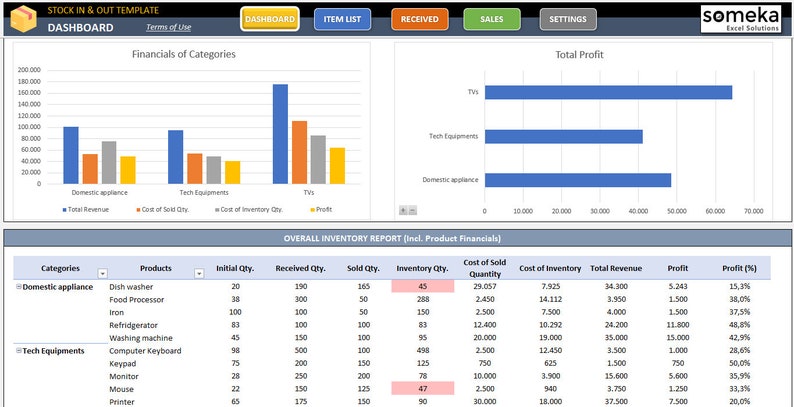Open the Settings section
The height and width of the screenshot is (407, 794).
pyautogui.click(x=568, y=19)
